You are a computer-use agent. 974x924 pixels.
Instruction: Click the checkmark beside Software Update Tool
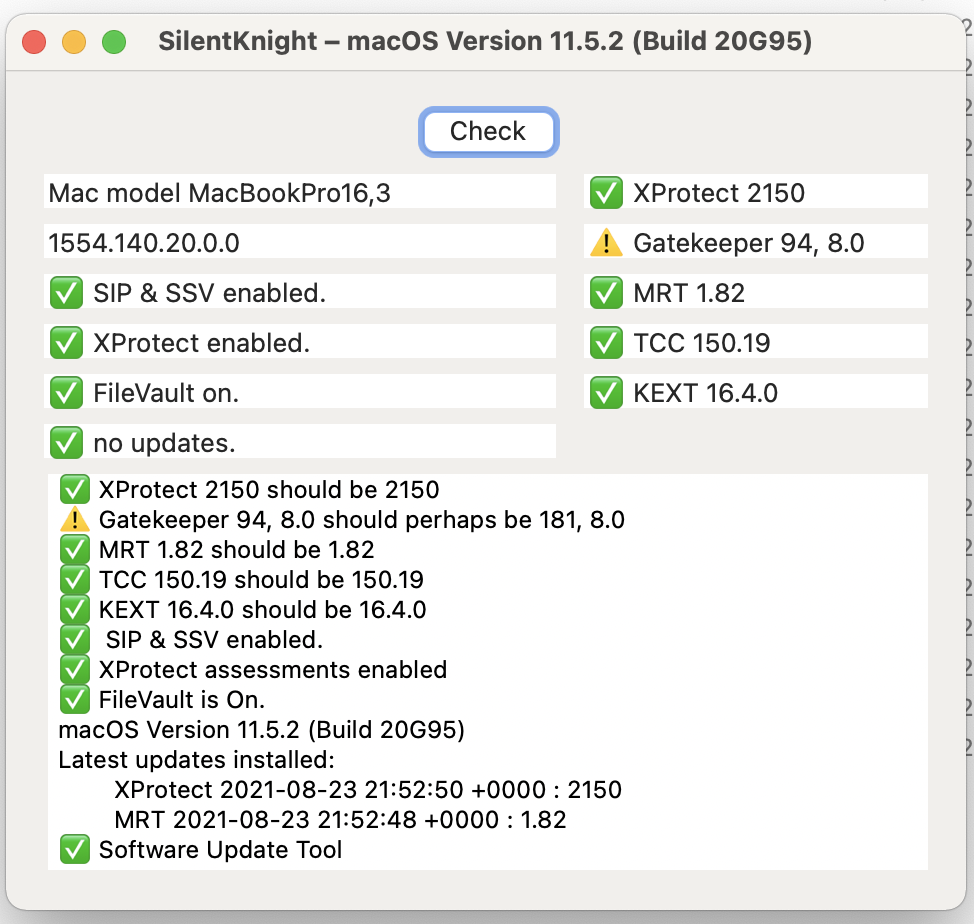[75, 850]
